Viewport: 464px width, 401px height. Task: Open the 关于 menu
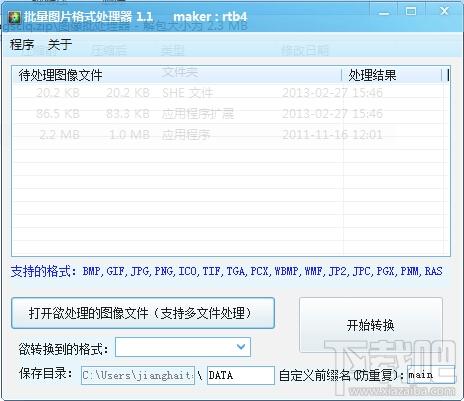point(60,44)
